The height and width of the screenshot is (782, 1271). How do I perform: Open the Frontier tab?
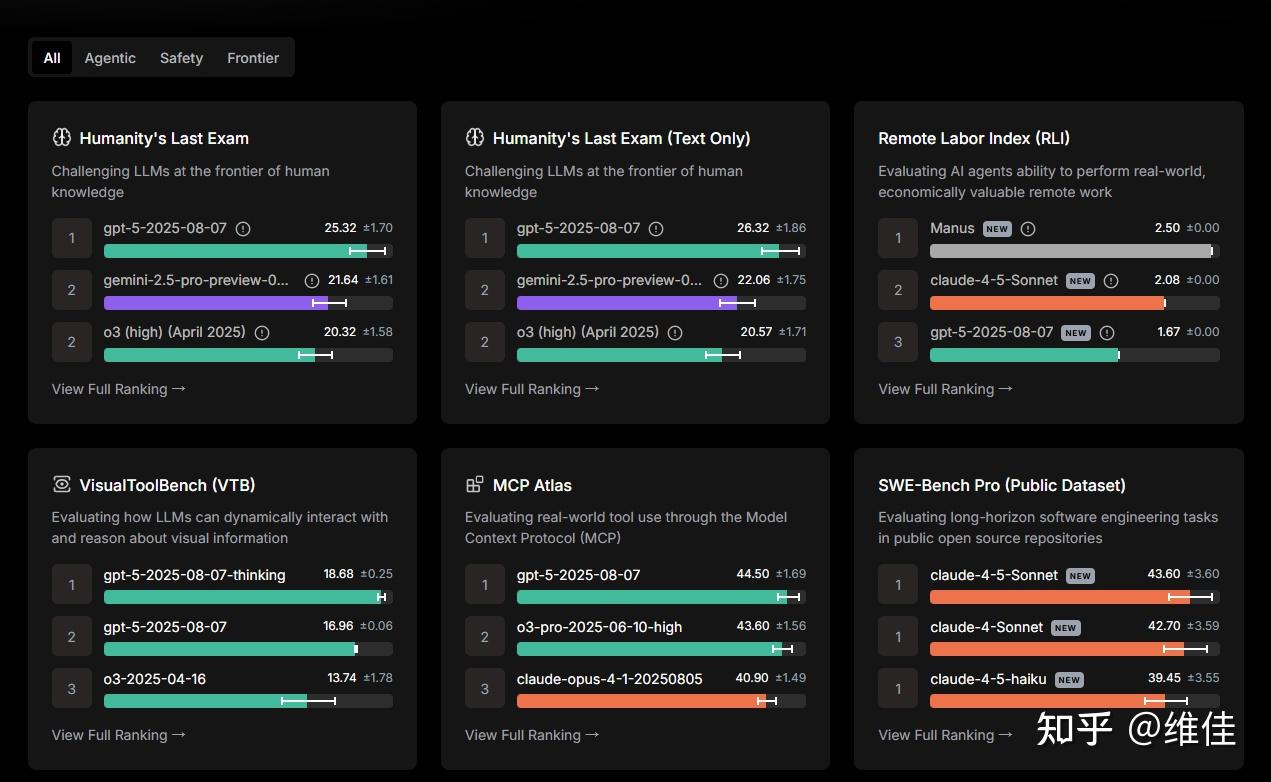[x=253, y=58]
